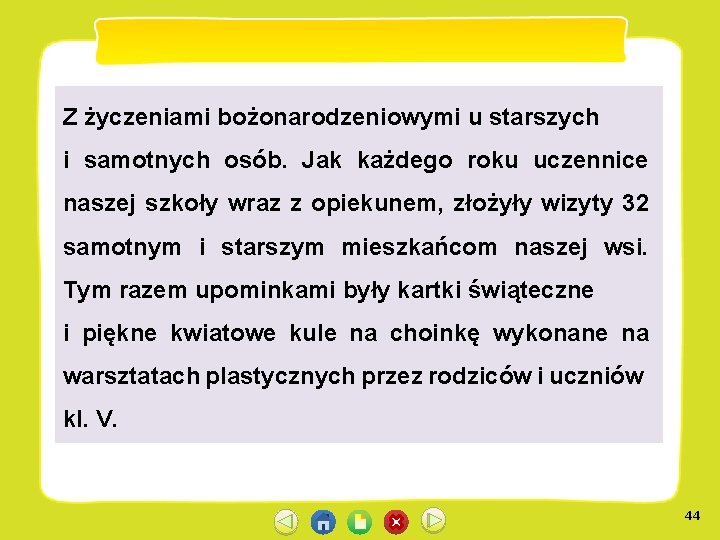Click the text 'kl. V.'
720x540 pixels.
(90, 419)
